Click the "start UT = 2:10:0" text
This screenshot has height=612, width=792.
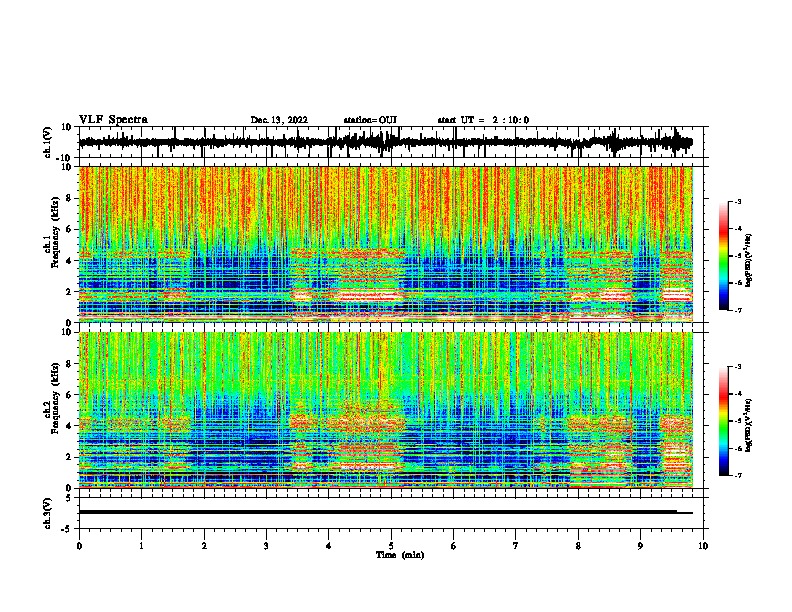(483, 120)
